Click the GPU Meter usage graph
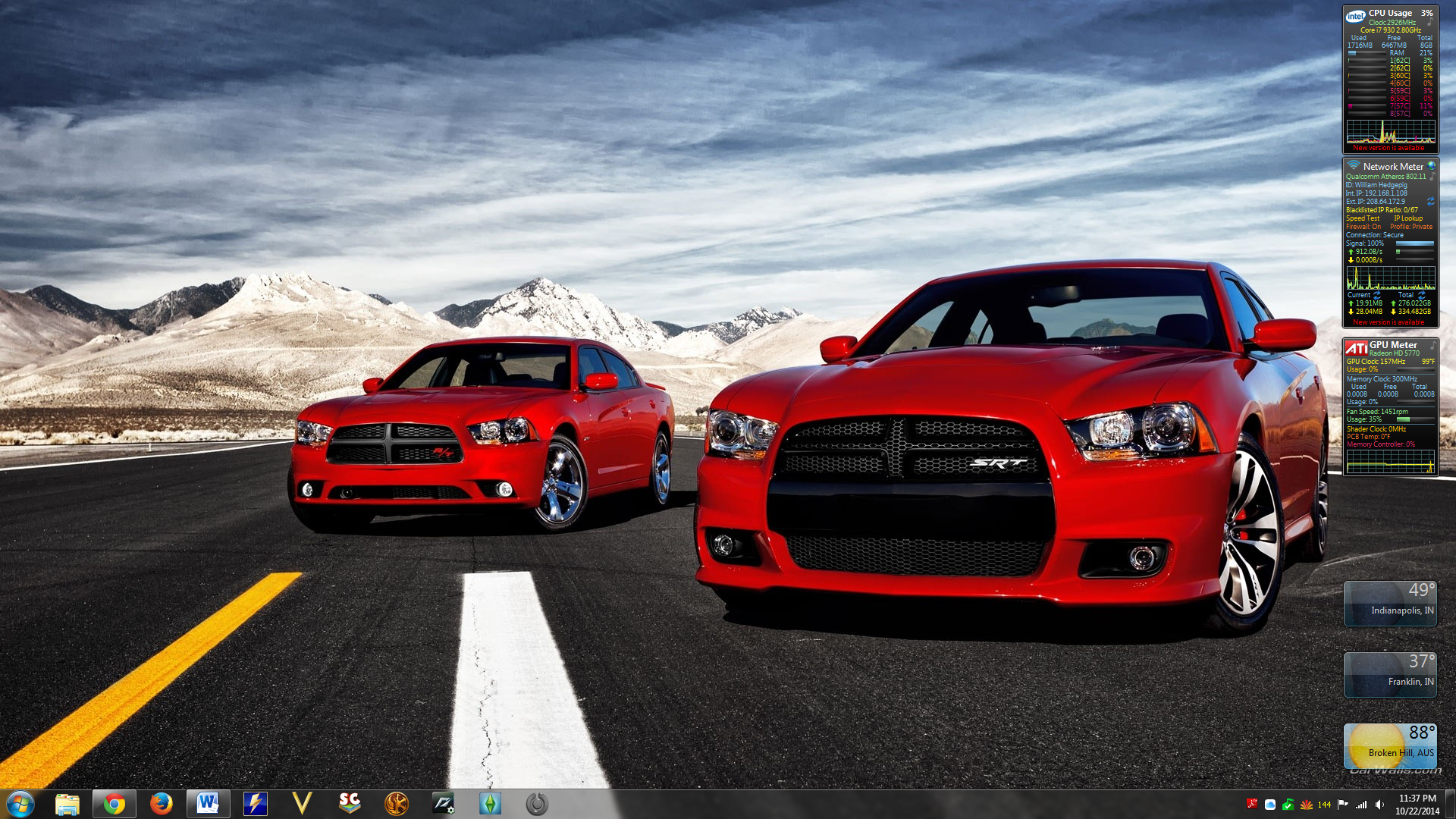The height and width of the screenshot is (819, 1456). tap(1391, 461)
